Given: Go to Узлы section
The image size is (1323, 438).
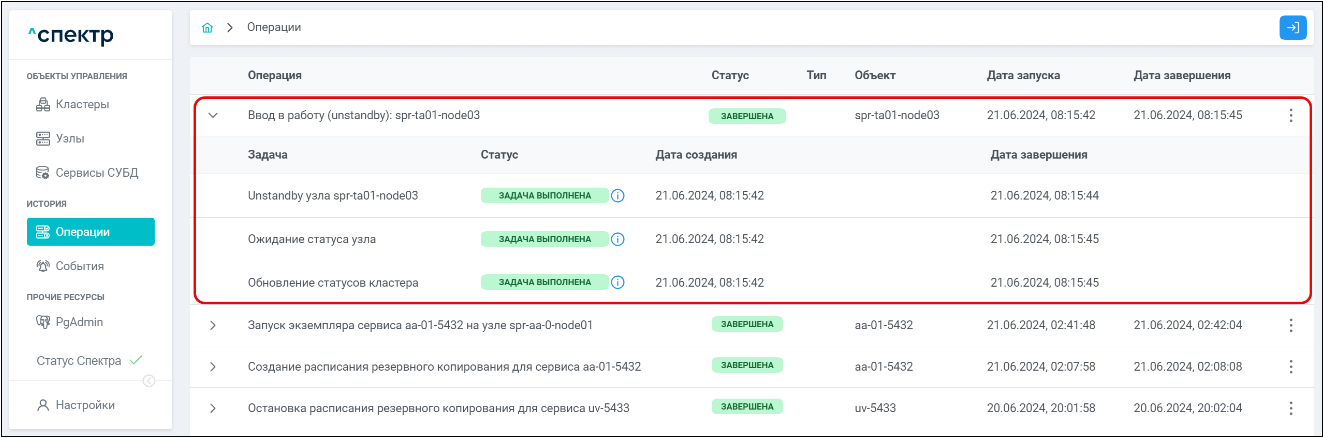Looking at the screenshot, I should click(71, 138).
